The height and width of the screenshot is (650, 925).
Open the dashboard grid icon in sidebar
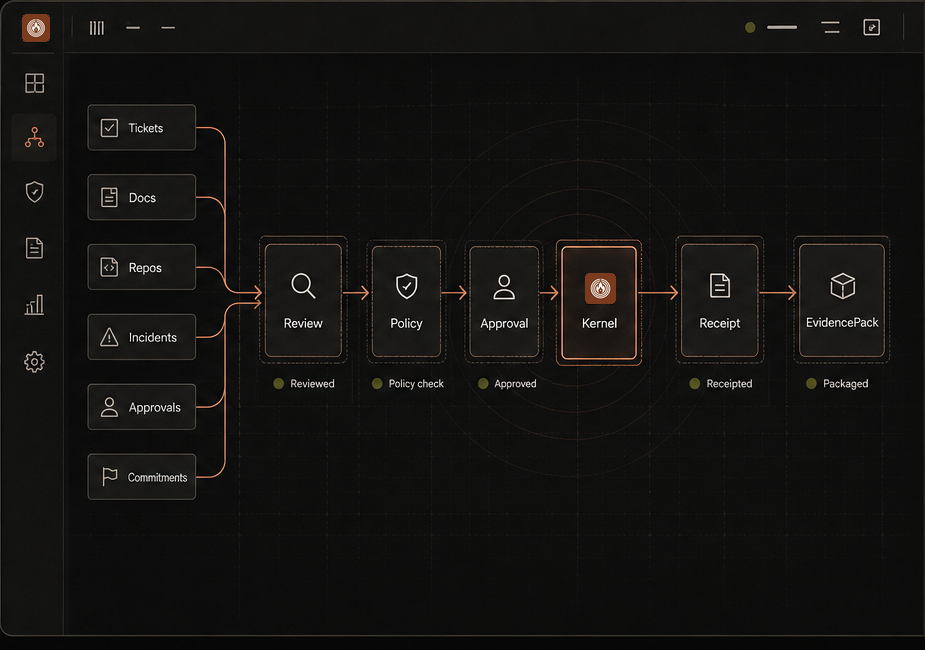click(x=34, y=83)
